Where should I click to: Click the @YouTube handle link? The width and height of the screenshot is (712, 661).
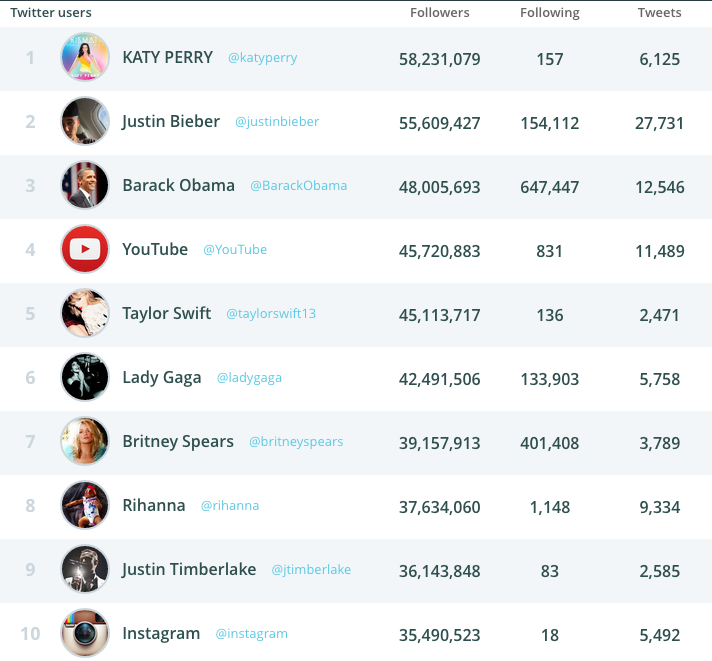coord(235,249)
